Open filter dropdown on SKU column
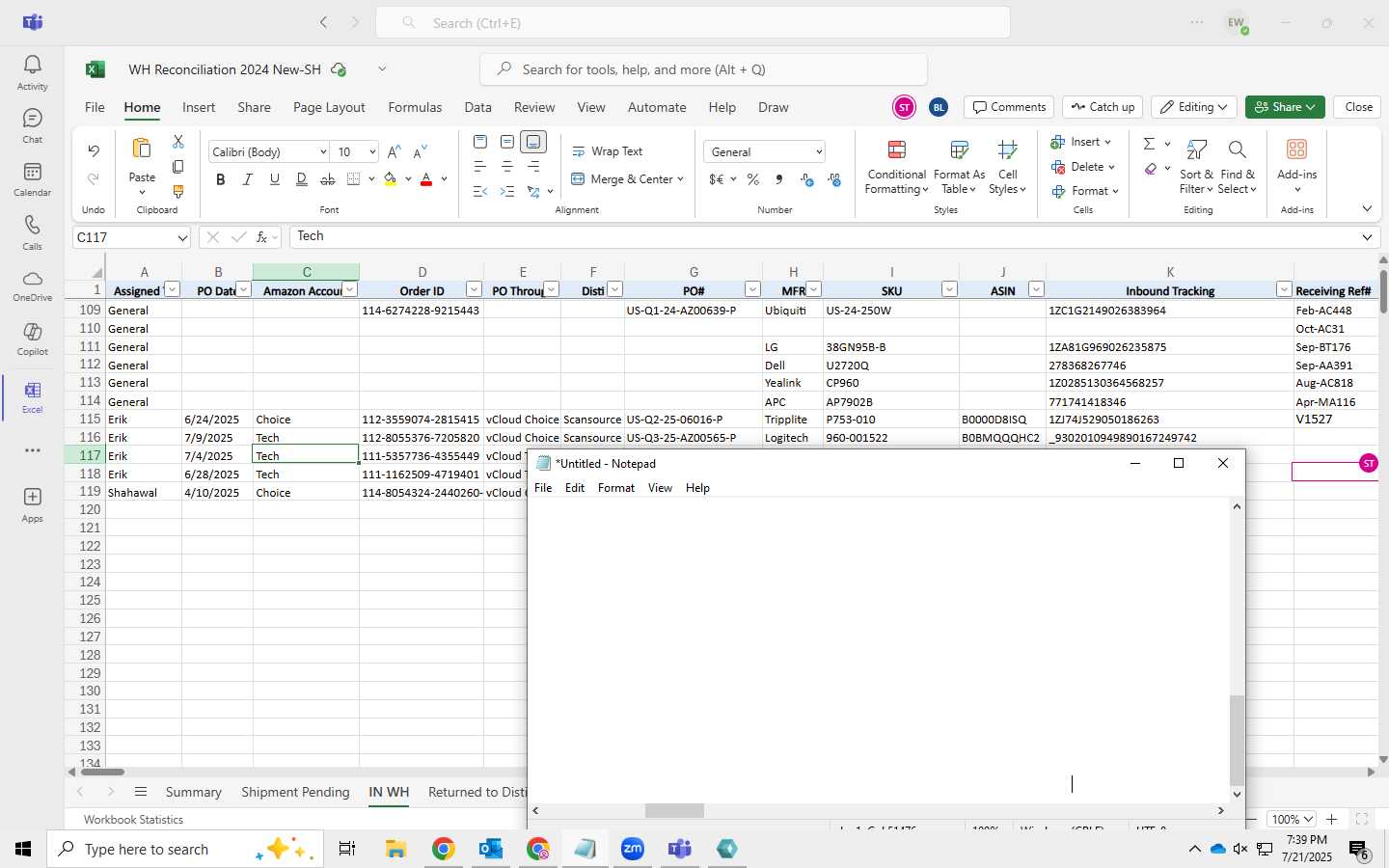This screenshot has width=1389, height=868. point(949,289)
